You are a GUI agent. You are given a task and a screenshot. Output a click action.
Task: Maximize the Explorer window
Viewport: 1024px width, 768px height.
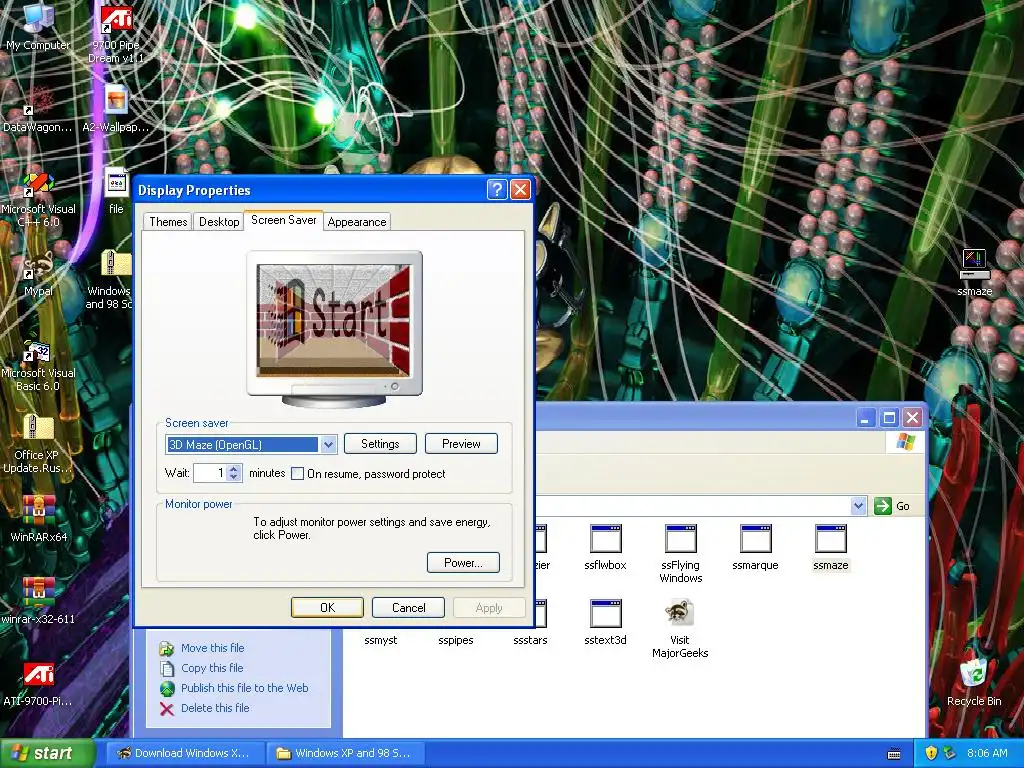pos(889,418)
